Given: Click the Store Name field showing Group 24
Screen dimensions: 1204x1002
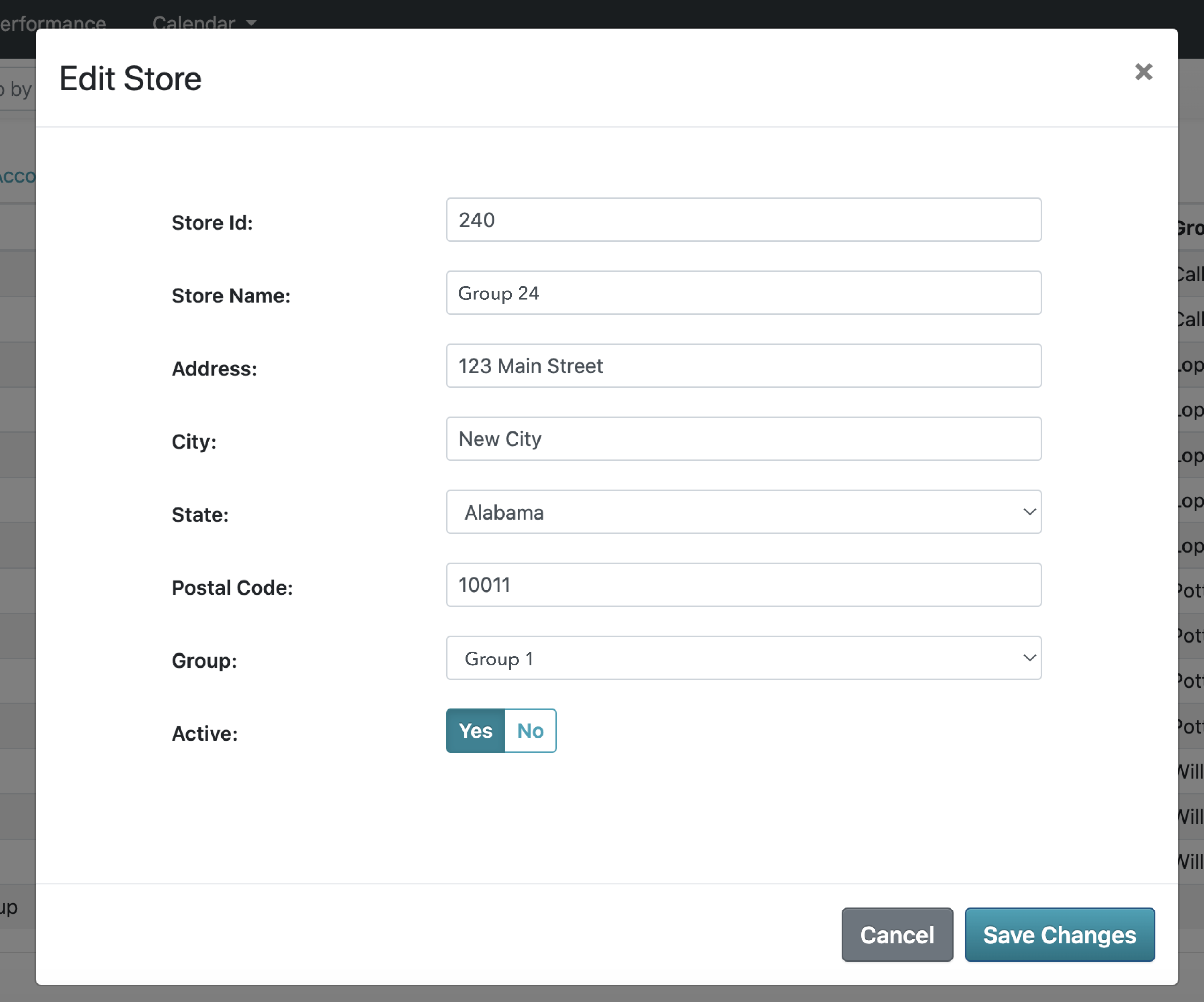Looking at the screenshot, I should pos(743,293).
